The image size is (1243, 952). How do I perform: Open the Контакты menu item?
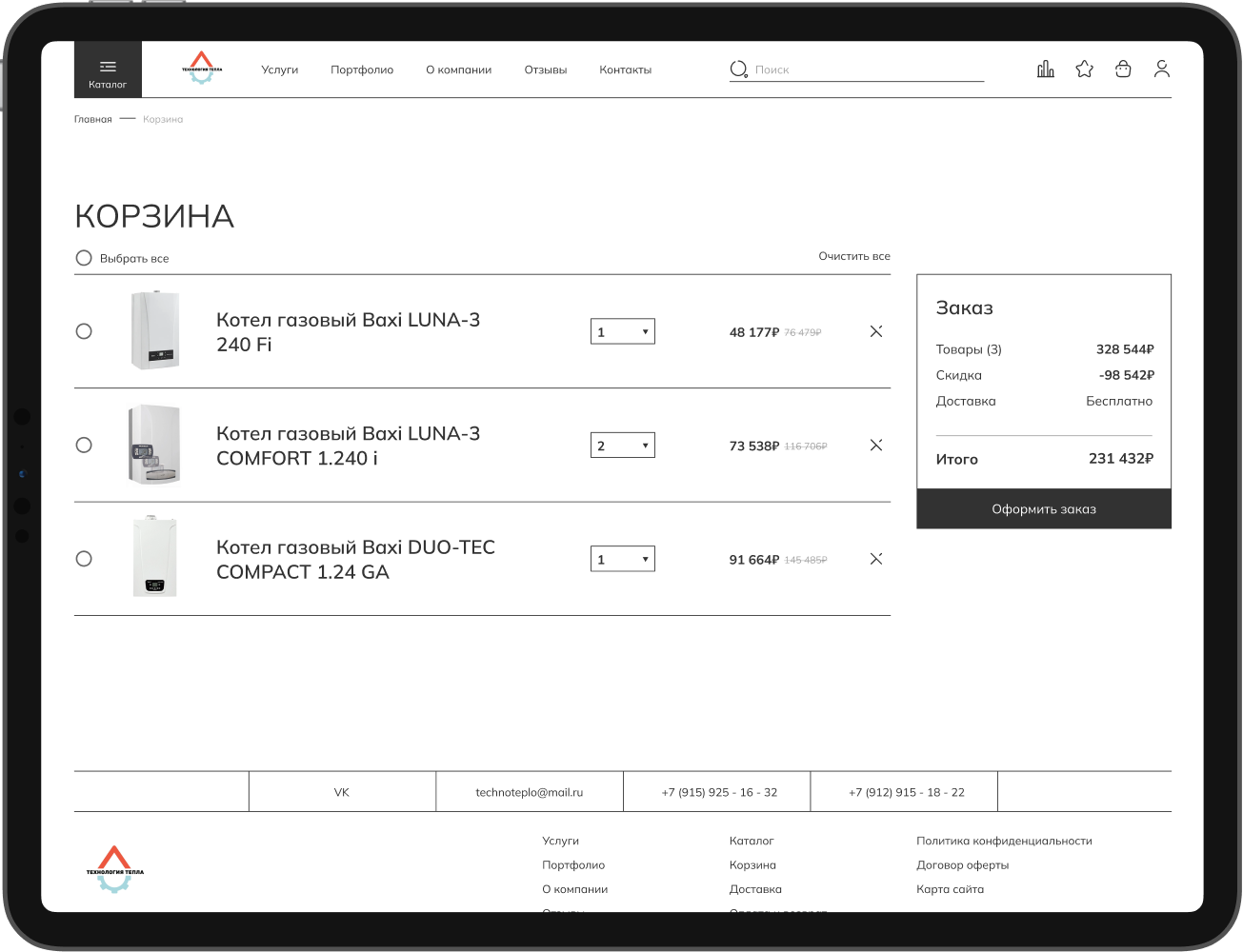[626, 69]
